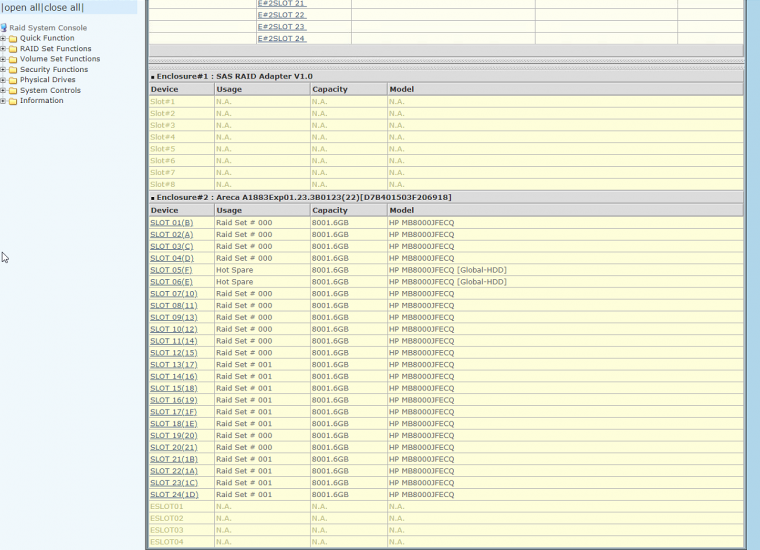The height and width of the screenshot is (550, 760).
Task: Expand the System Controls tree node
Action: (3, 91)
